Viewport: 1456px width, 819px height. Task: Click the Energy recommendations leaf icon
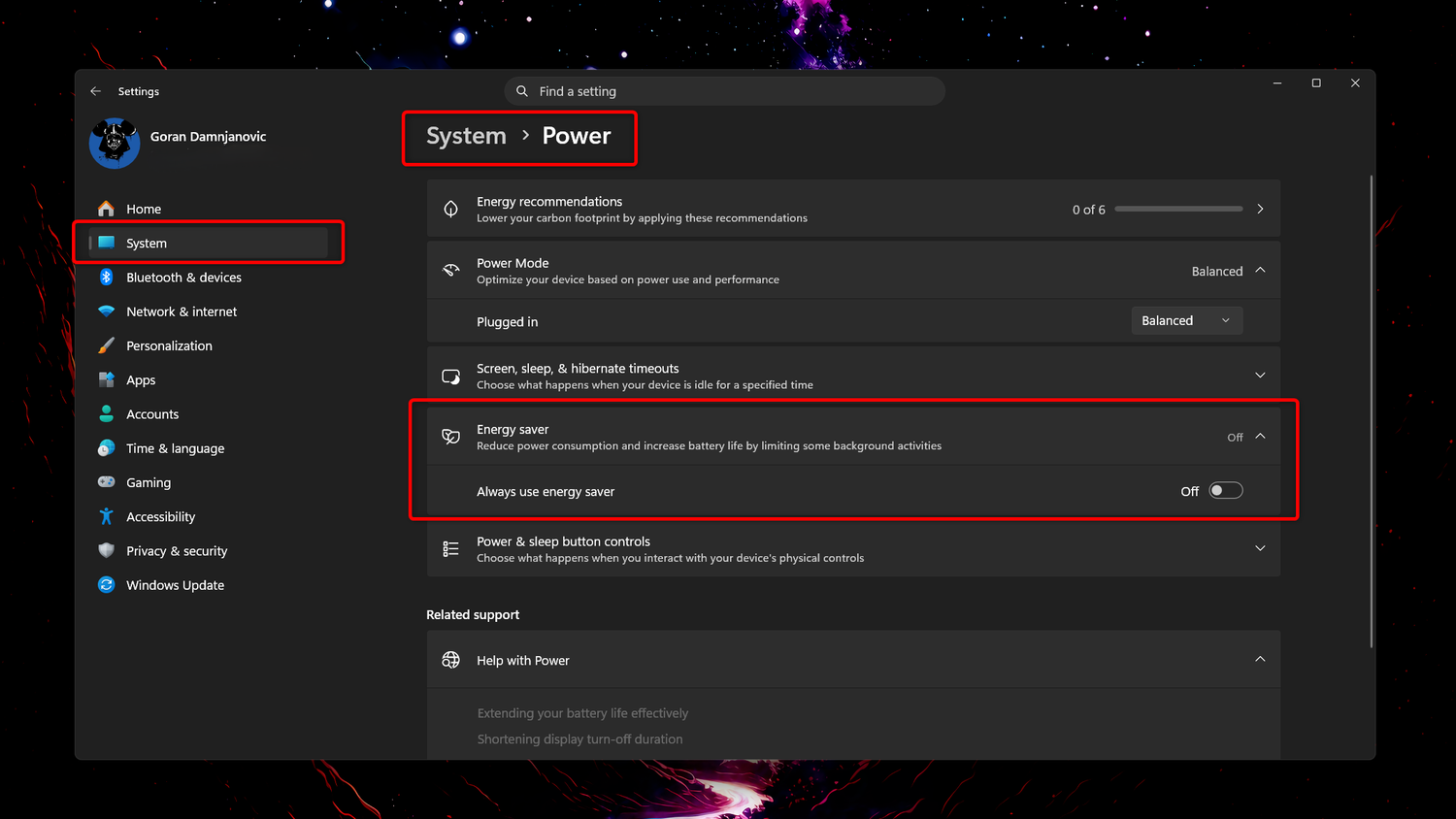(x=451, y=209)
